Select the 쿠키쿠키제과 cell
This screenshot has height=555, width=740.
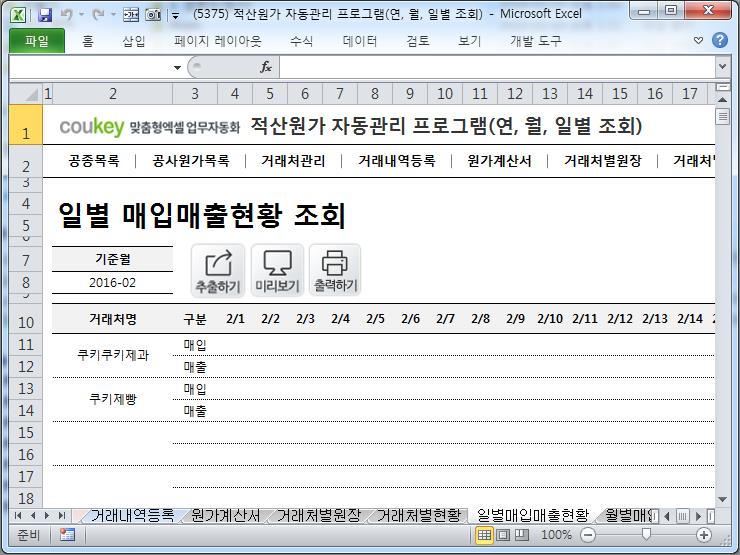point(112,355)
